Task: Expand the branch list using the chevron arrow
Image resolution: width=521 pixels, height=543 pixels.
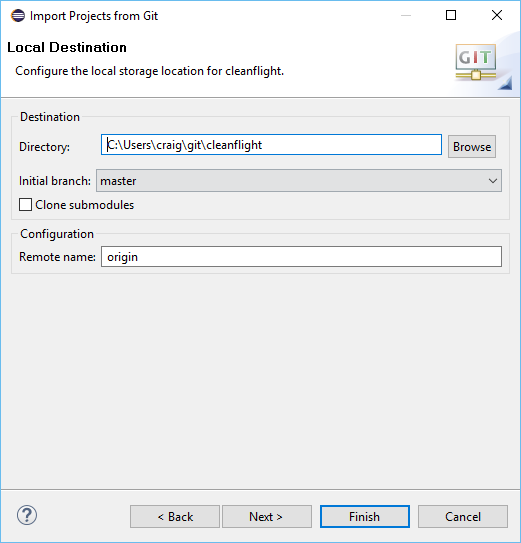Action: click(x=493, y=181)
